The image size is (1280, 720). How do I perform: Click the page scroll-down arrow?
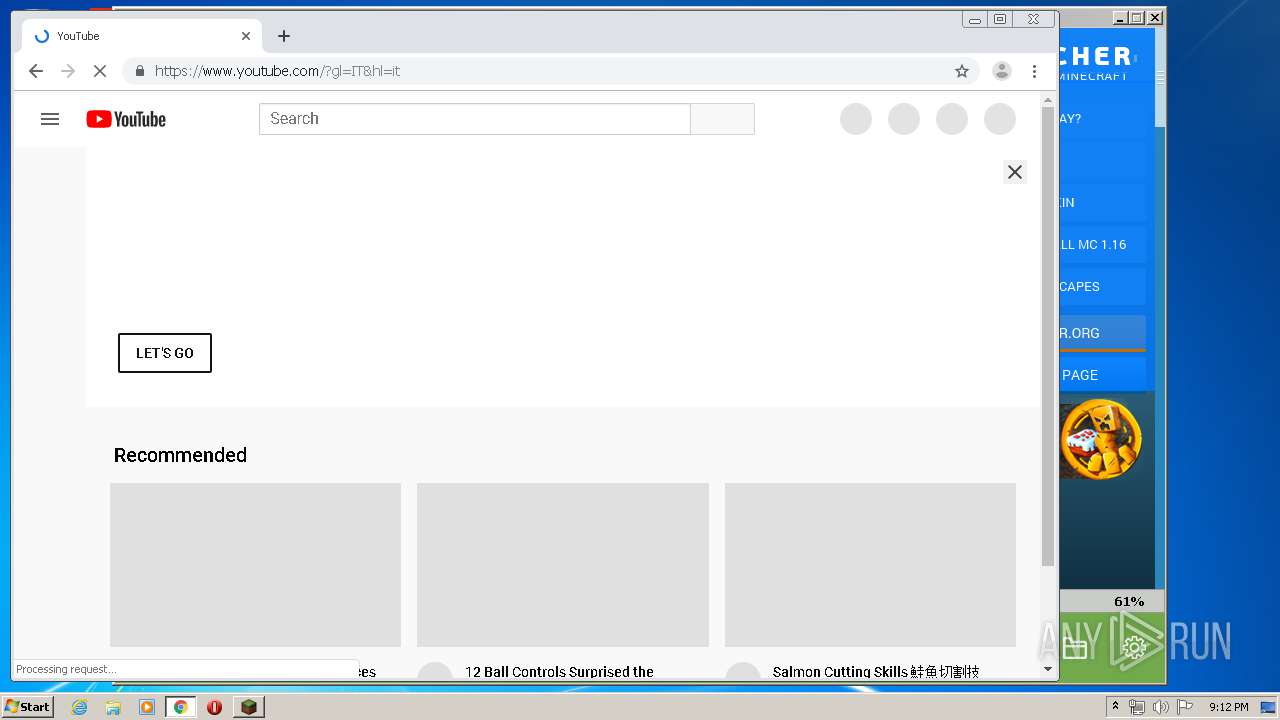click(x=1048, y=669)
